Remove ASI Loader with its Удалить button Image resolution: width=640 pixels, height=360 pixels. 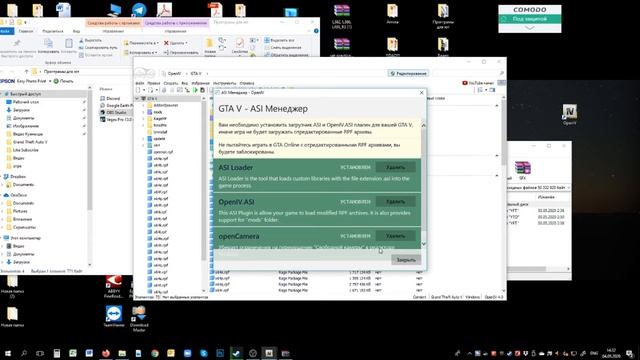[x=395, y=167]
